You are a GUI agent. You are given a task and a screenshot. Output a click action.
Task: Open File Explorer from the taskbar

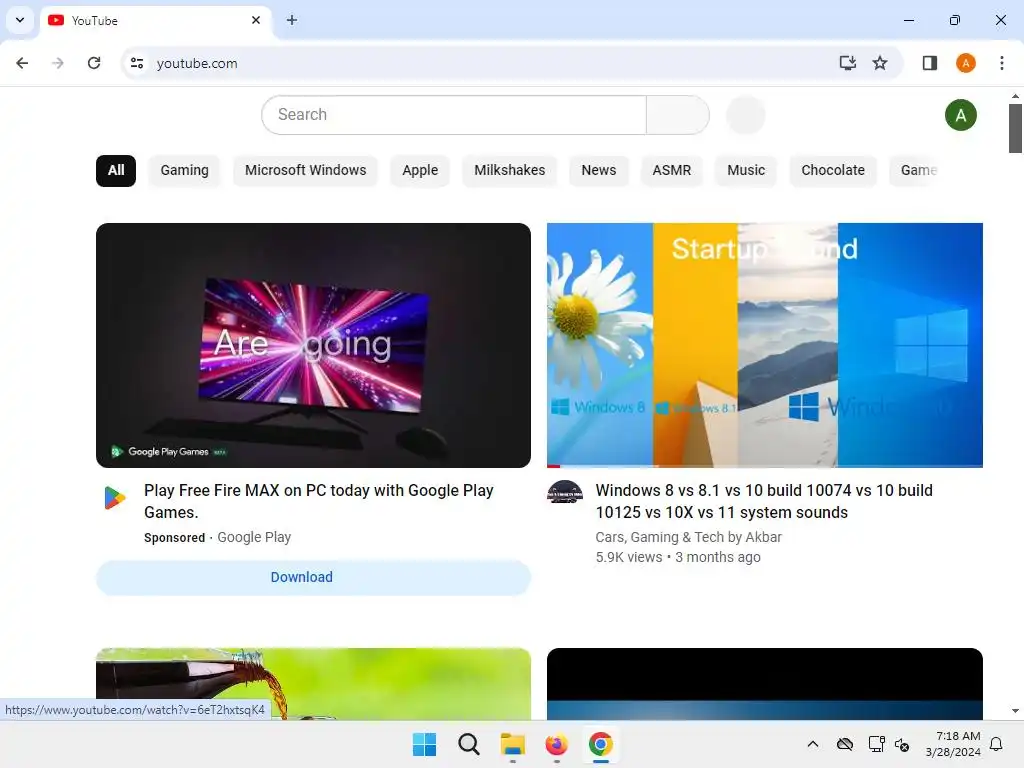point(513,744)
